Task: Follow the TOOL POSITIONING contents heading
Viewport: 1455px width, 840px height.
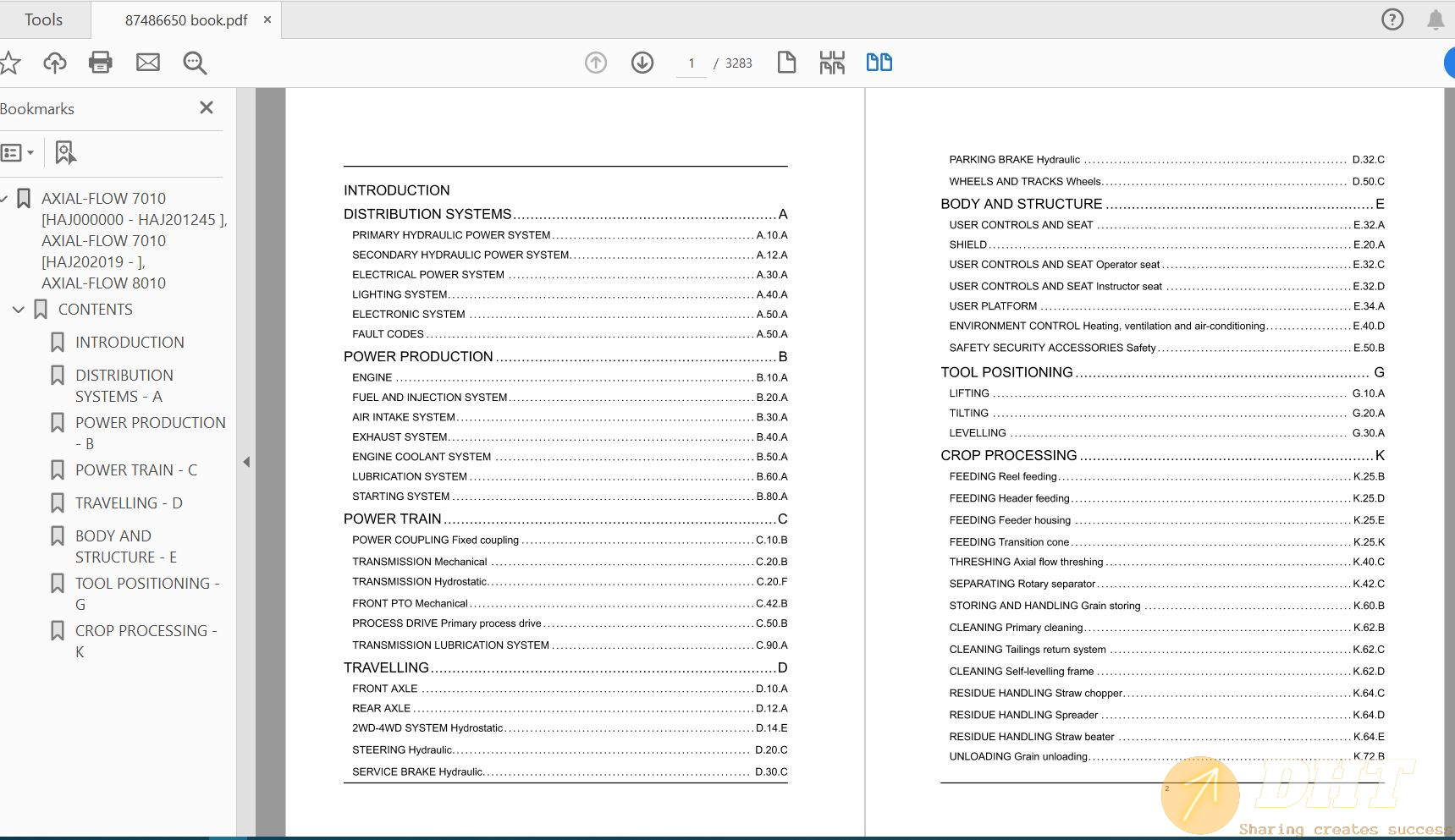Action: point(1163,372)
